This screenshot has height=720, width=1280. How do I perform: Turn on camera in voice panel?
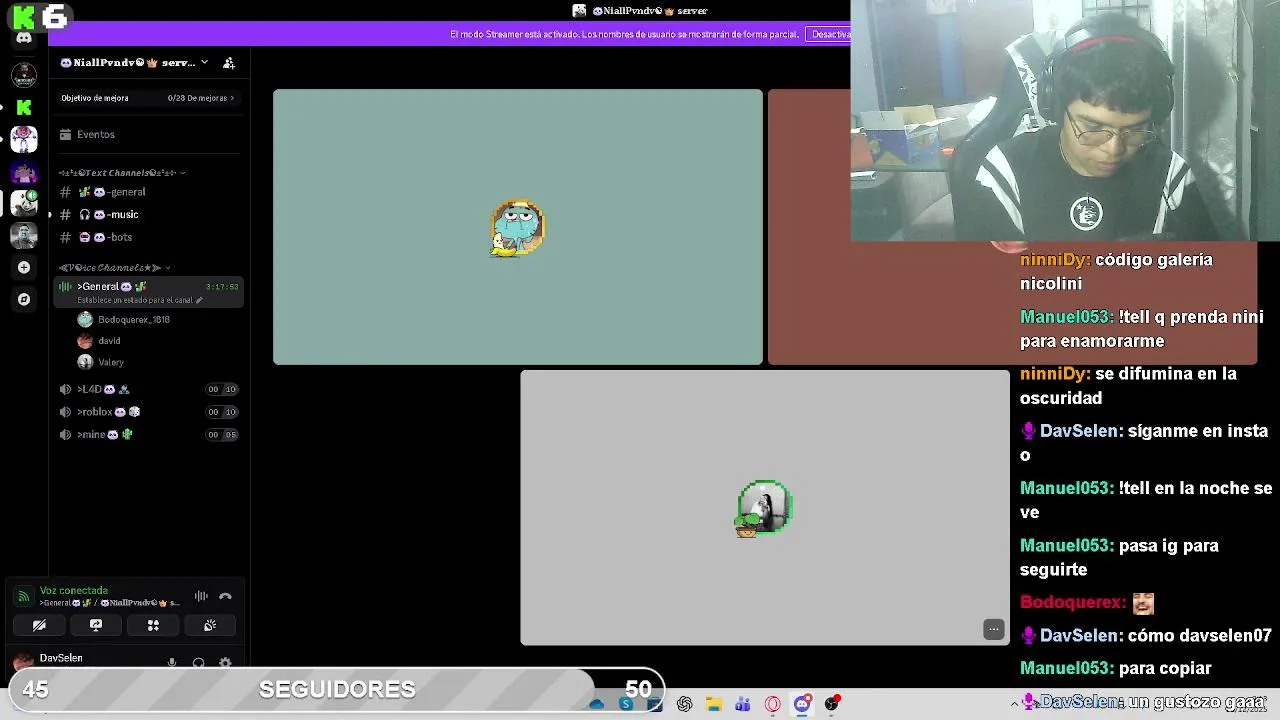coord(39,625)
